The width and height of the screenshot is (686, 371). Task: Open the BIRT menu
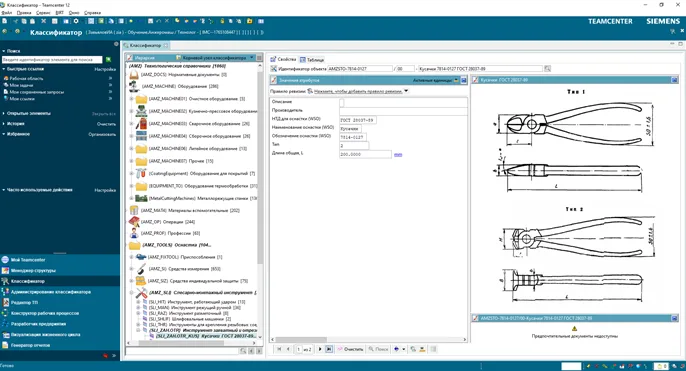click(60, 13)
